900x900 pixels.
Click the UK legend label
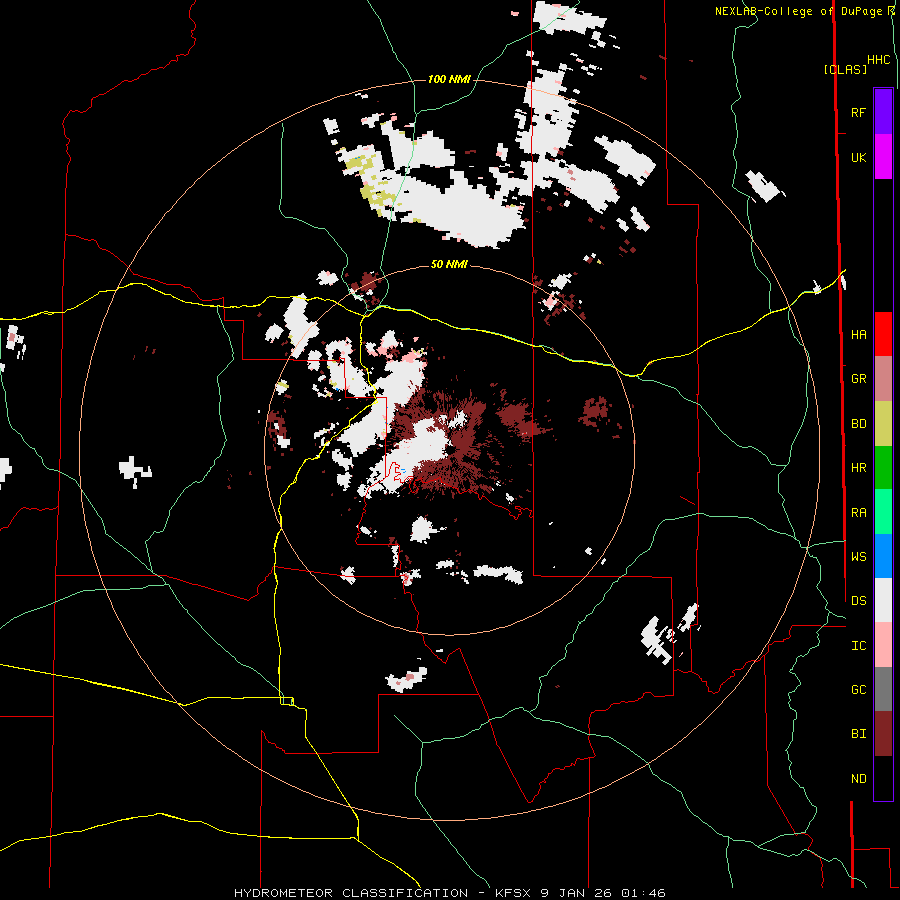click(x=858, y=157)
